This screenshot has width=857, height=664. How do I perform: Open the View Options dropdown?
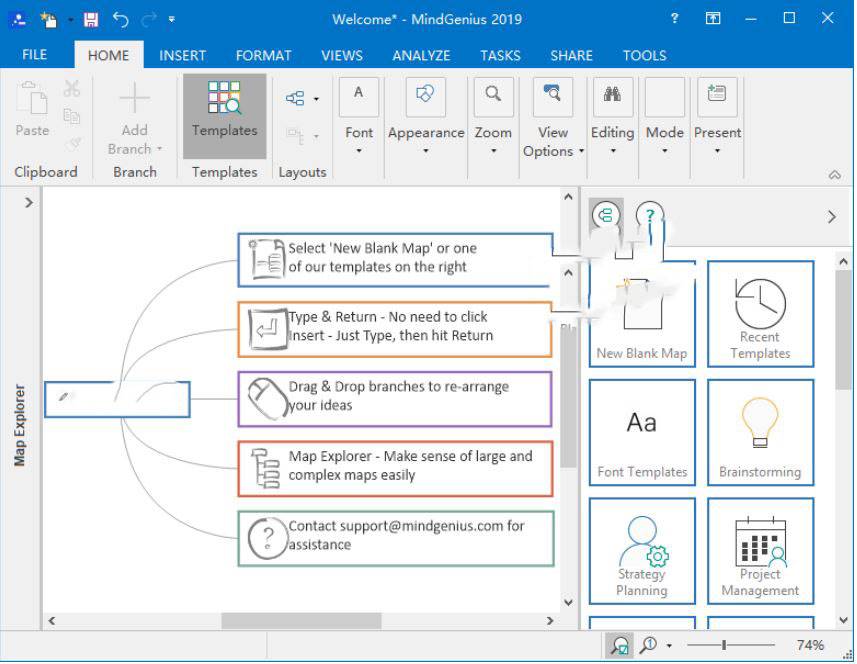(x=553, y=119)
